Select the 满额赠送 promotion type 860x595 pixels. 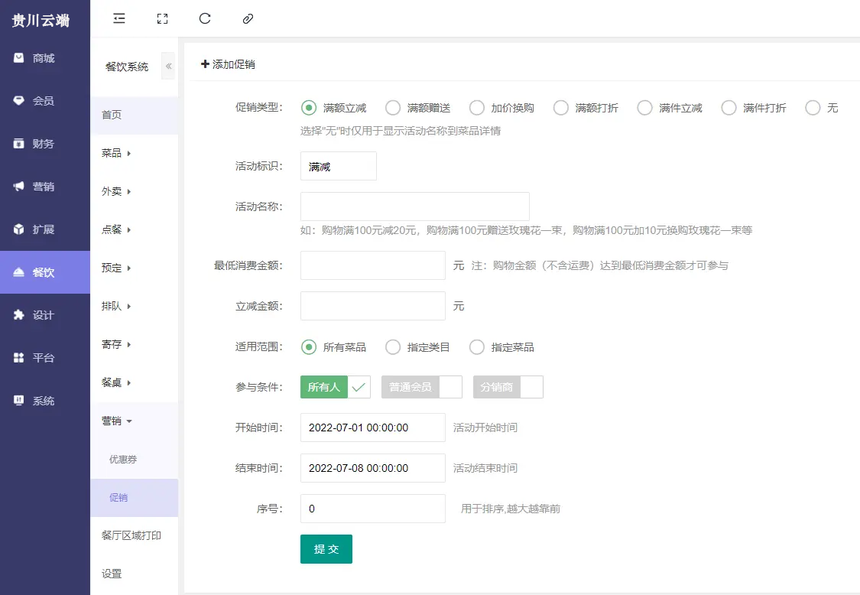tap(393, 107)
